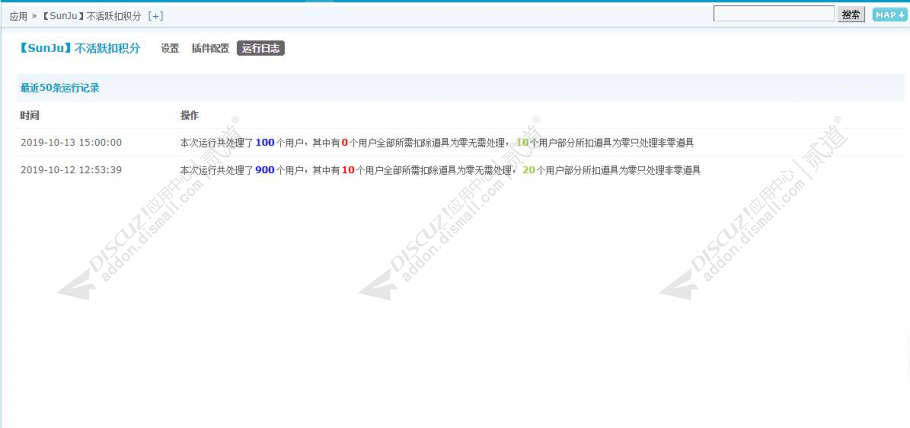This screenshot has width=910, height=428.
Task: Click the blue 900 user count
Action: (265, 170)
